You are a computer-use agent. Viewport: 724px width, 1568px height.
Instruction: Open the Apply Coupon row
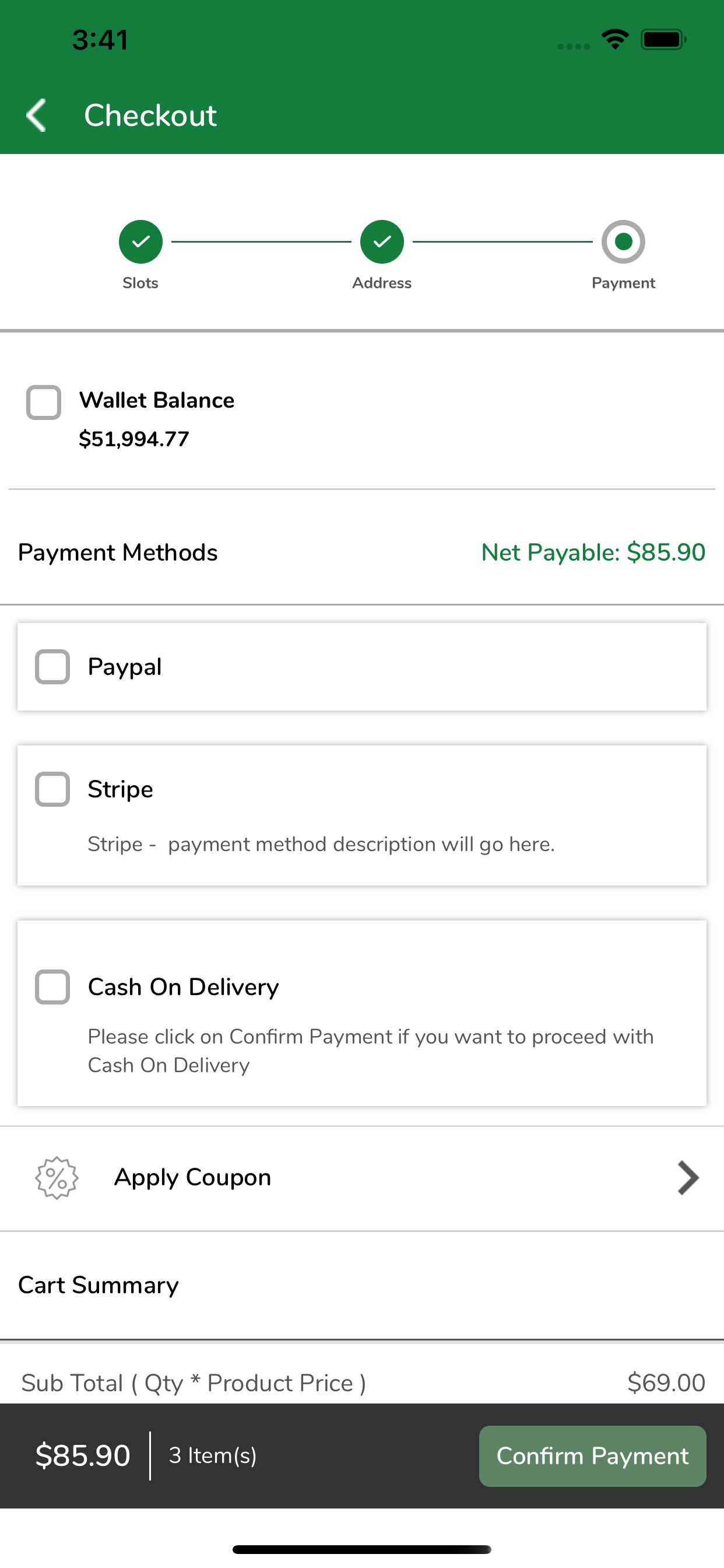coord(362,1178)
